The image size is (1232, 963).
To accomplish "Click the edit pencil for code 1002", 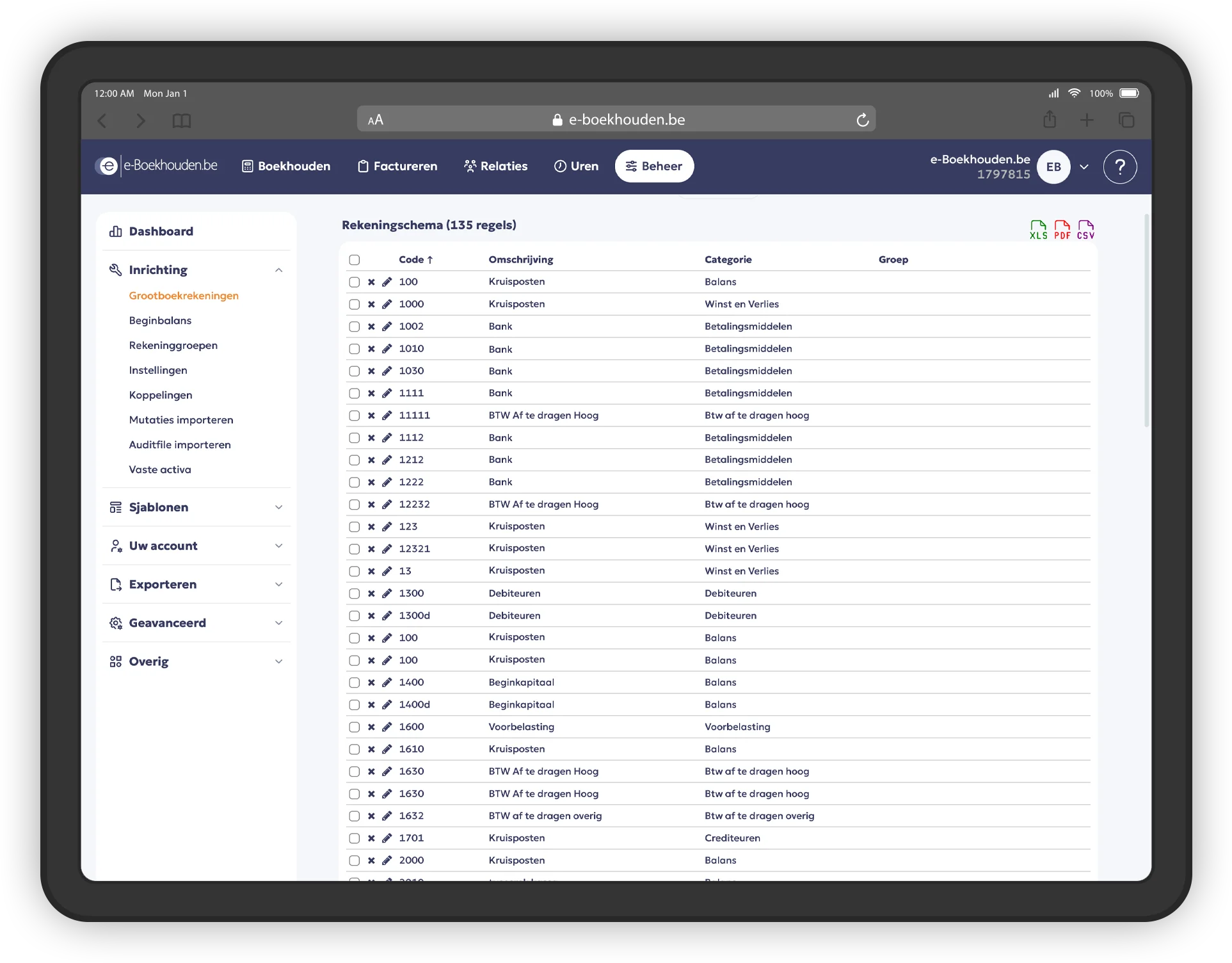I will [387, 327].
